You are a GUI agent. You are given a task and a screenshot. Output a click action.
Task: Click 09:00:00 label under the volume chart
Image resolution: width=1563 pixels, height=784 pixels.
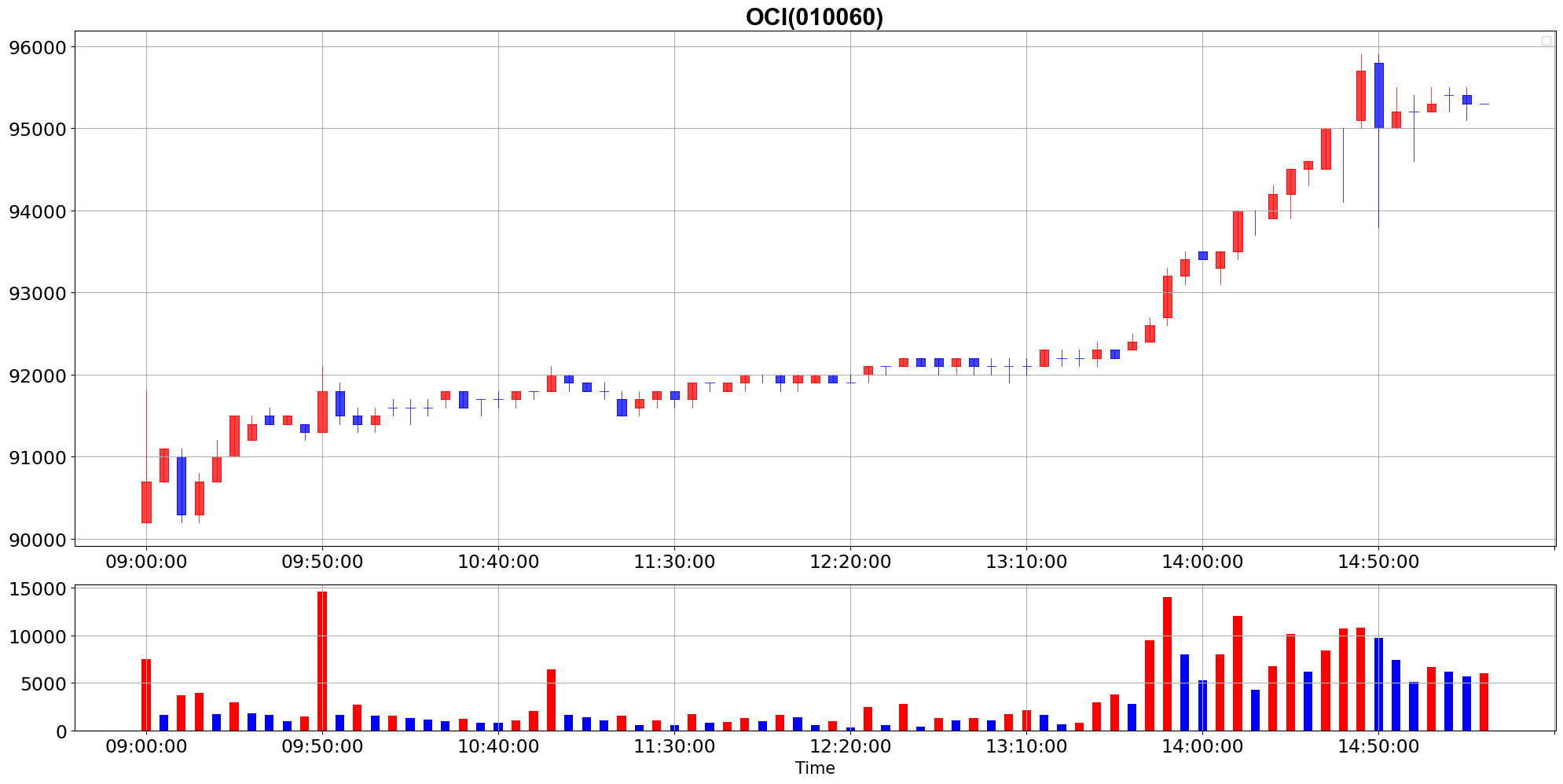click(146, 746)
